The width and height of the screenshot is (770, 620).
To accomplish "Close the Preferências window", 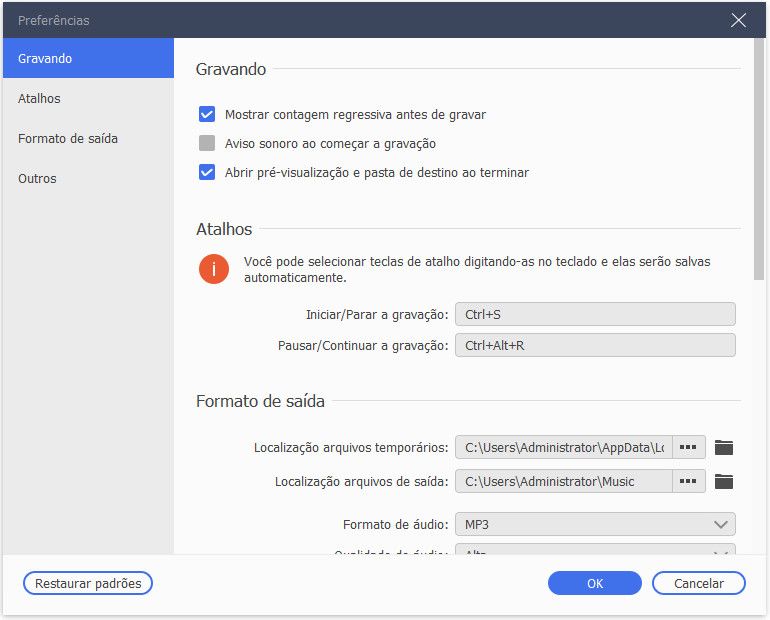I will pos(738,20).
